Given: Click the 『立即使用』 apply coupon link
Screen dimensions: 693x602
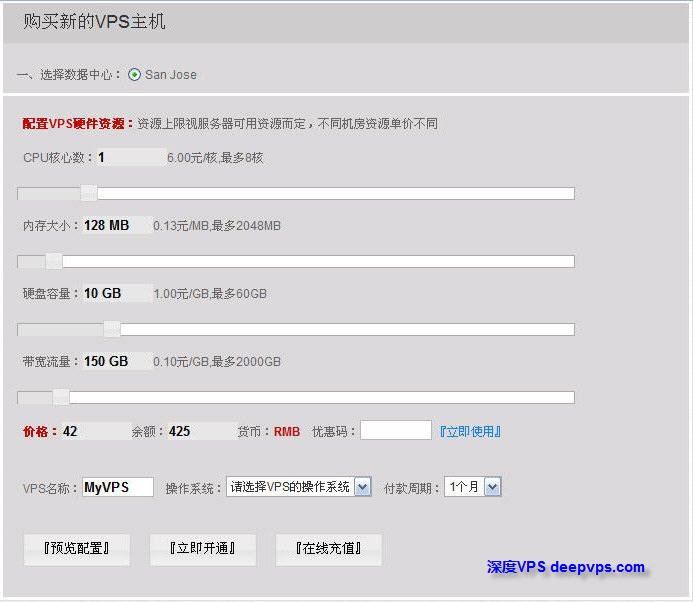Looking at the screenshot, I should pos(470,432).
